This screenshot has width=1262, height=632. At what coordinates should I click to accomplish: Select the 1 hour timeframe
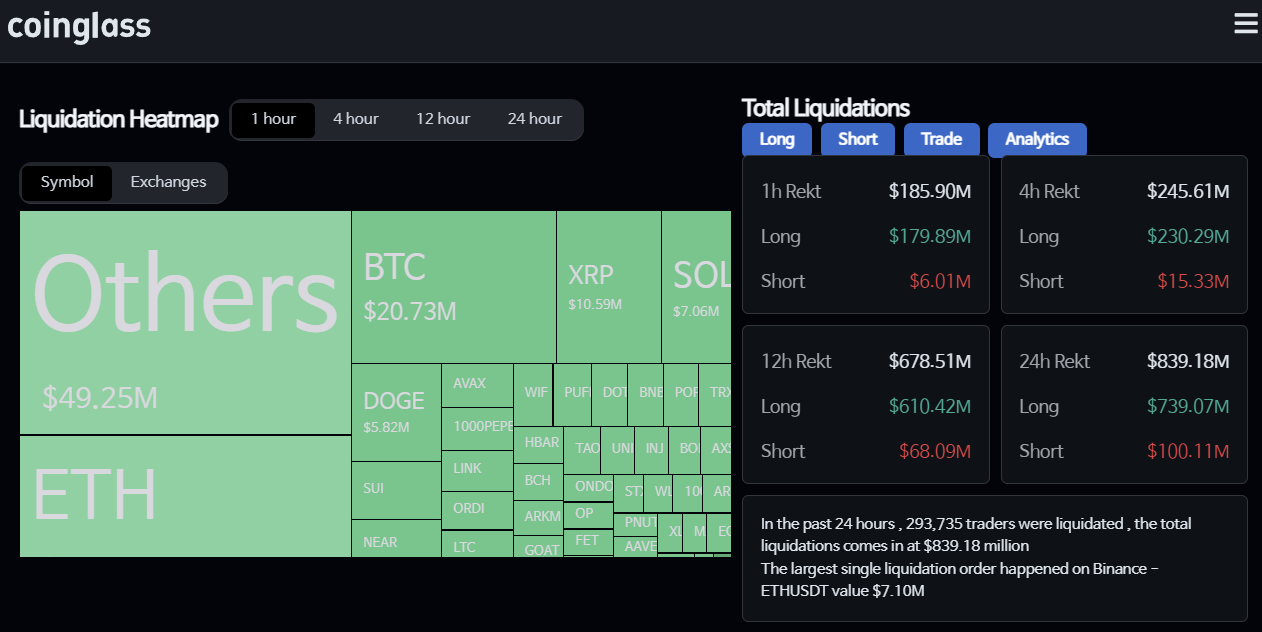pyautogui.click(x=273, y=119)
